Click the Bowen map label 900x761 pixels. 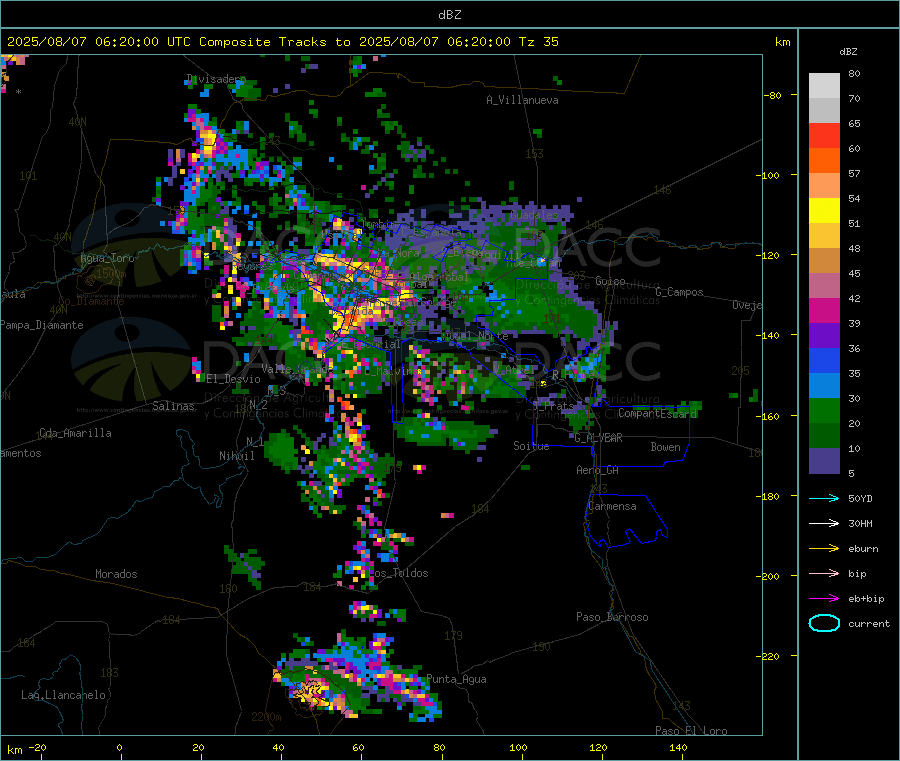[x=665, y=446]
